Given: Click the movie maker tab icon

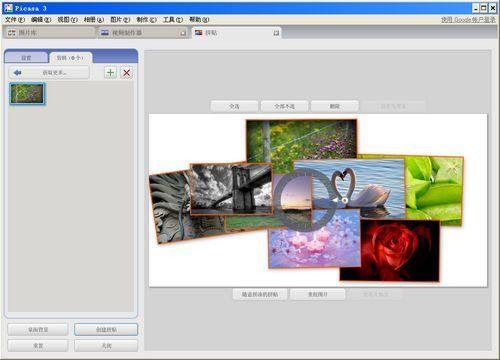Looking at the screenshot, I should (105, 33).
